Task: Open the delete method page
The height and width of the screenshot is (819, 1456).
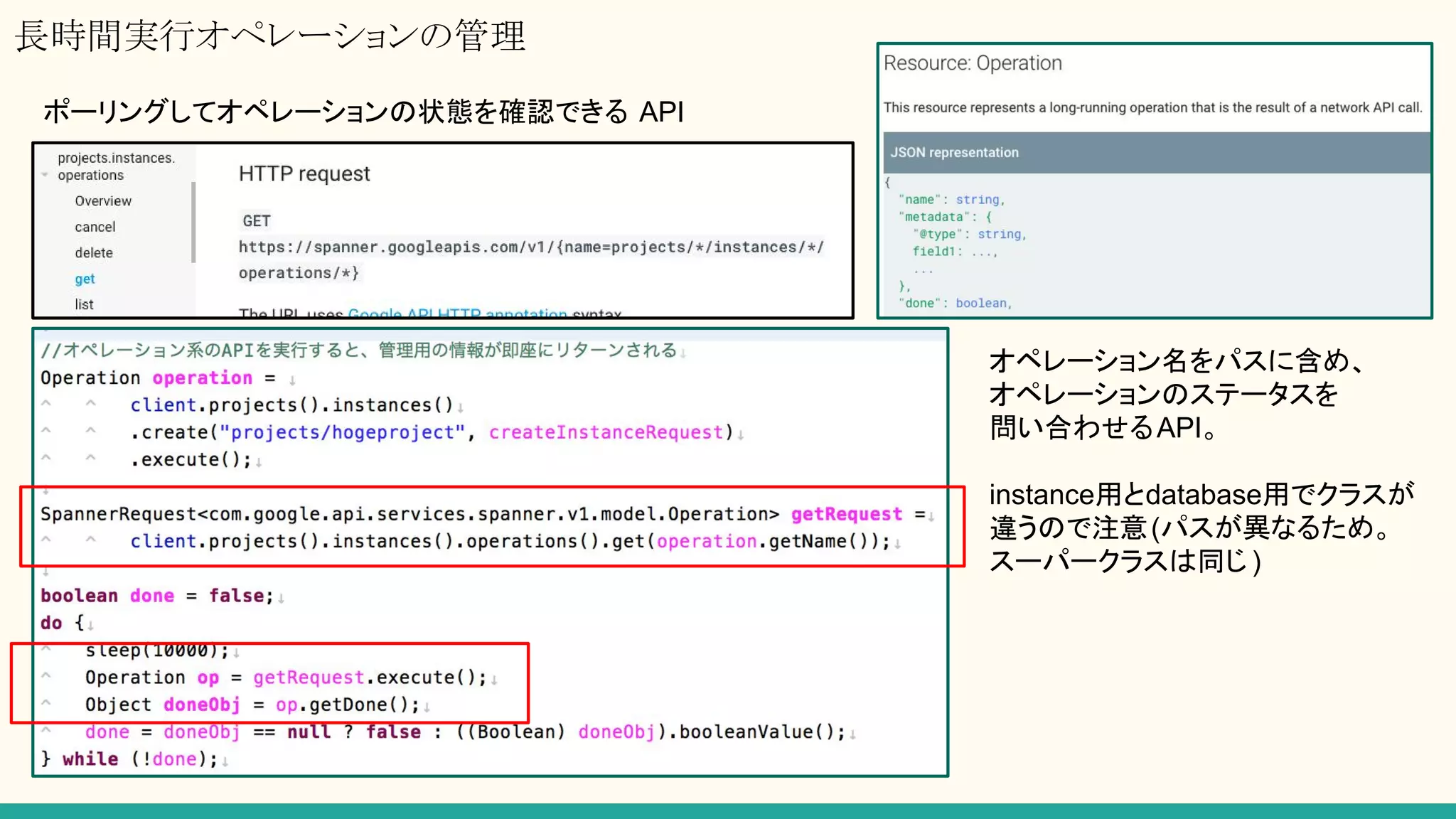Action: (94, 253)
